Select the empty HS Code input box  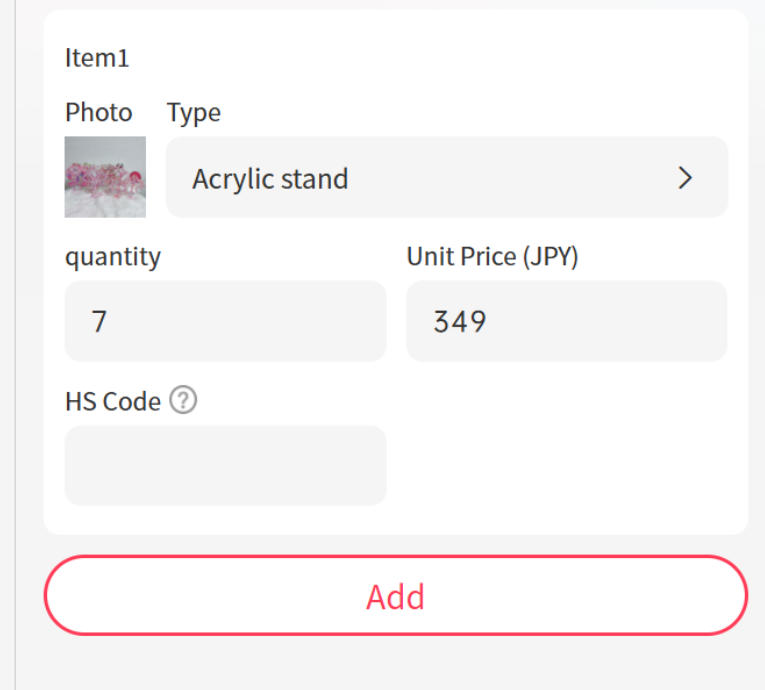(225, 465)
